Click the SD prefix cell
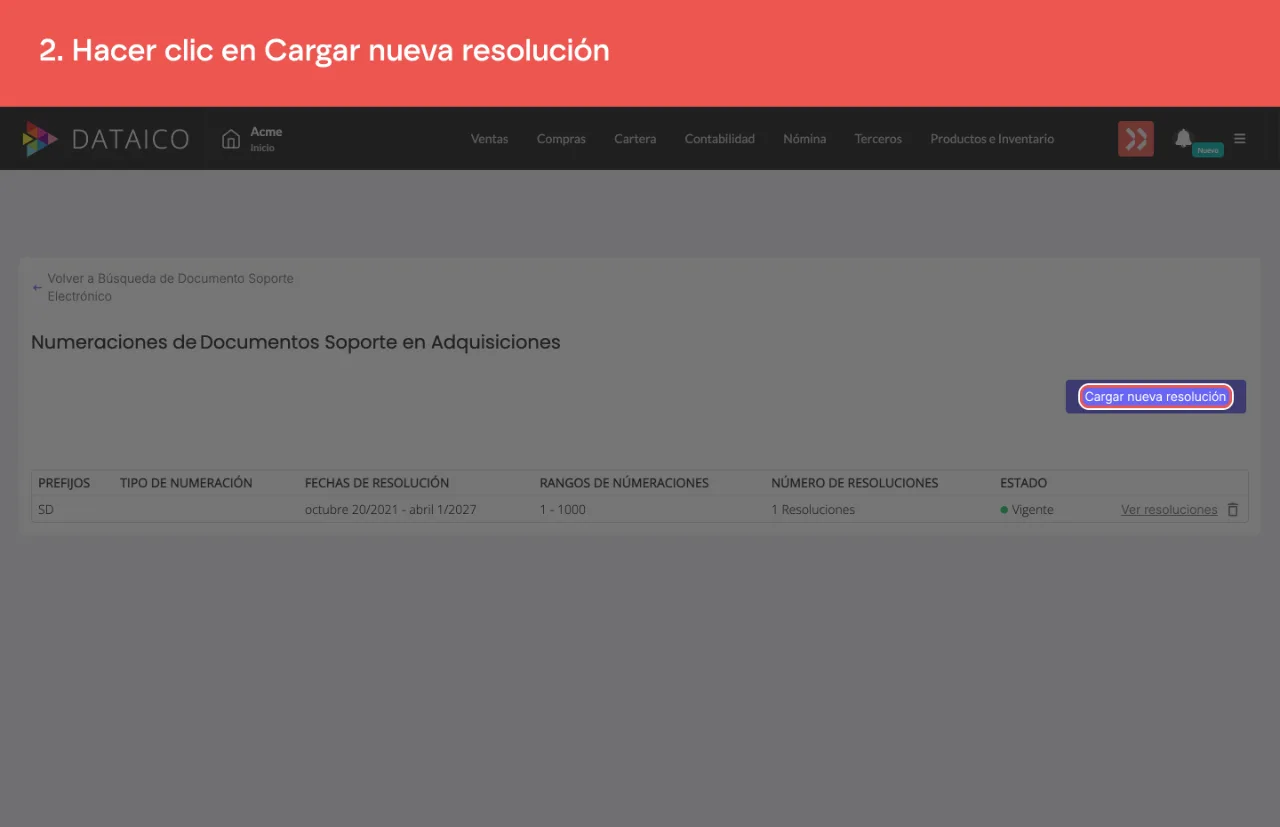The height and width of the screenshot is (827, 1280). pos(46,509)
